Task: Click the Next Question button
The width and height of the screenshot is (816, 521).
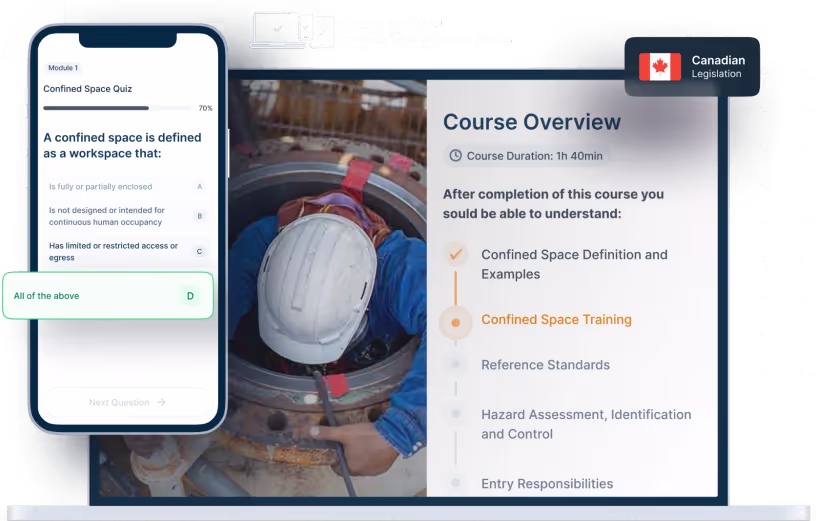Action: 127,402
